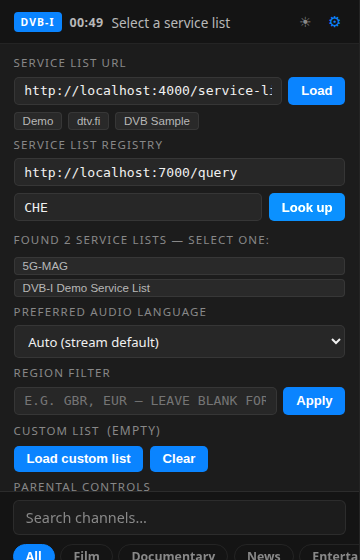Load the service list URL
Viewport: 360px width, 560px height.
(316, 91)
